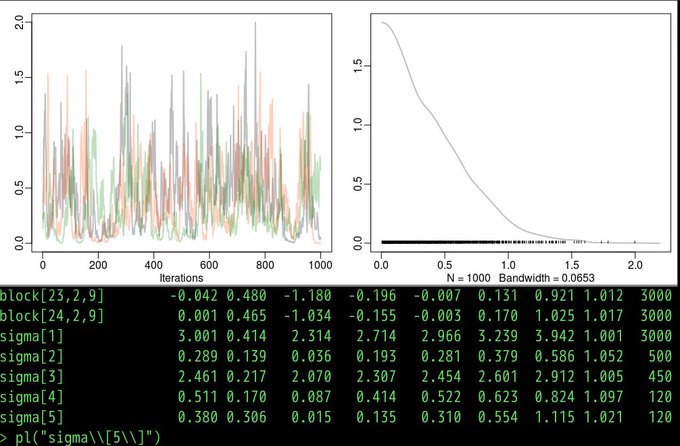Click the sigma[2] Rhat value 1.052
Image resolution: width=680 pixels, height=446 pixels.
pyautogui.click(x=603, y=356)
